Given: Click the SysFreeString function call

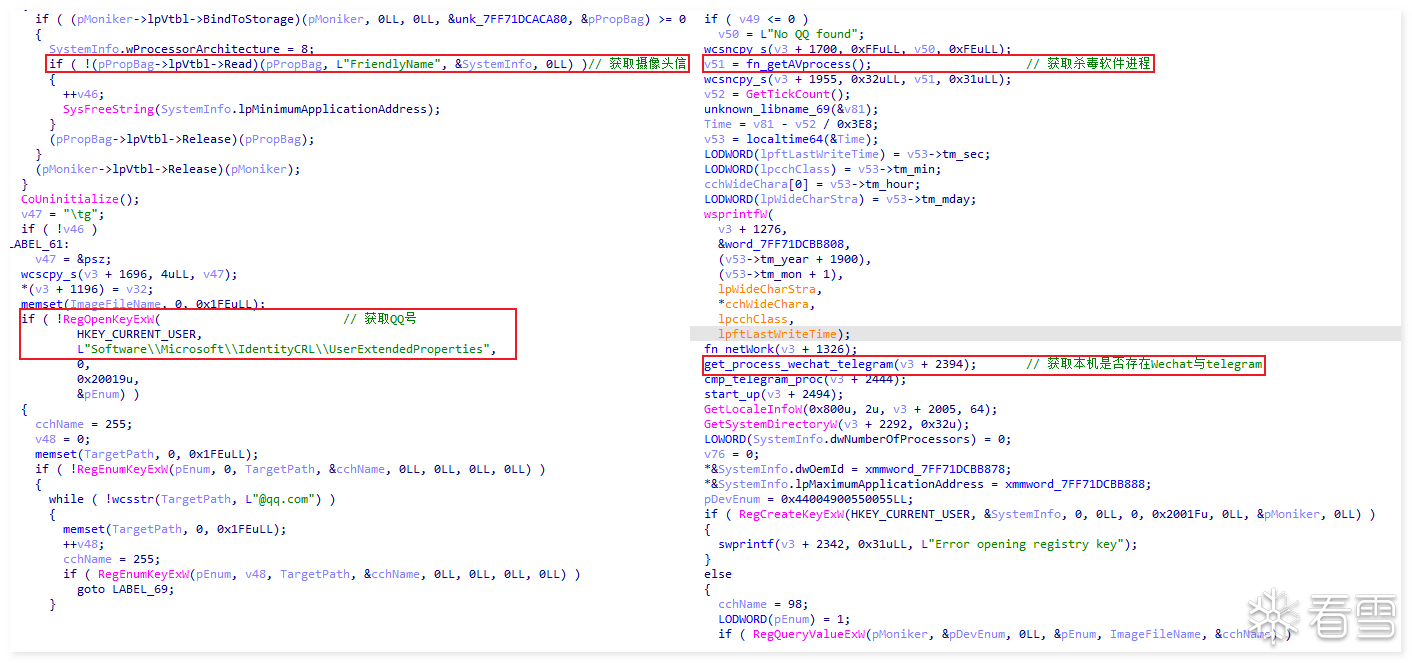Looking at the screenshot, I should point(110,109).
